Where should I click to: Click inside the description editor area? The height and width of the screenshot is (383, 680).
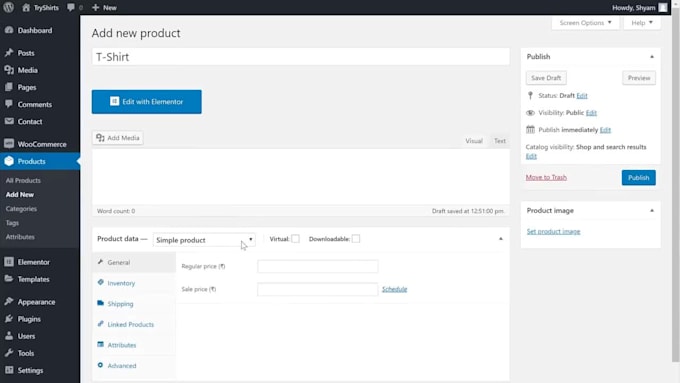tap(301, 177)
